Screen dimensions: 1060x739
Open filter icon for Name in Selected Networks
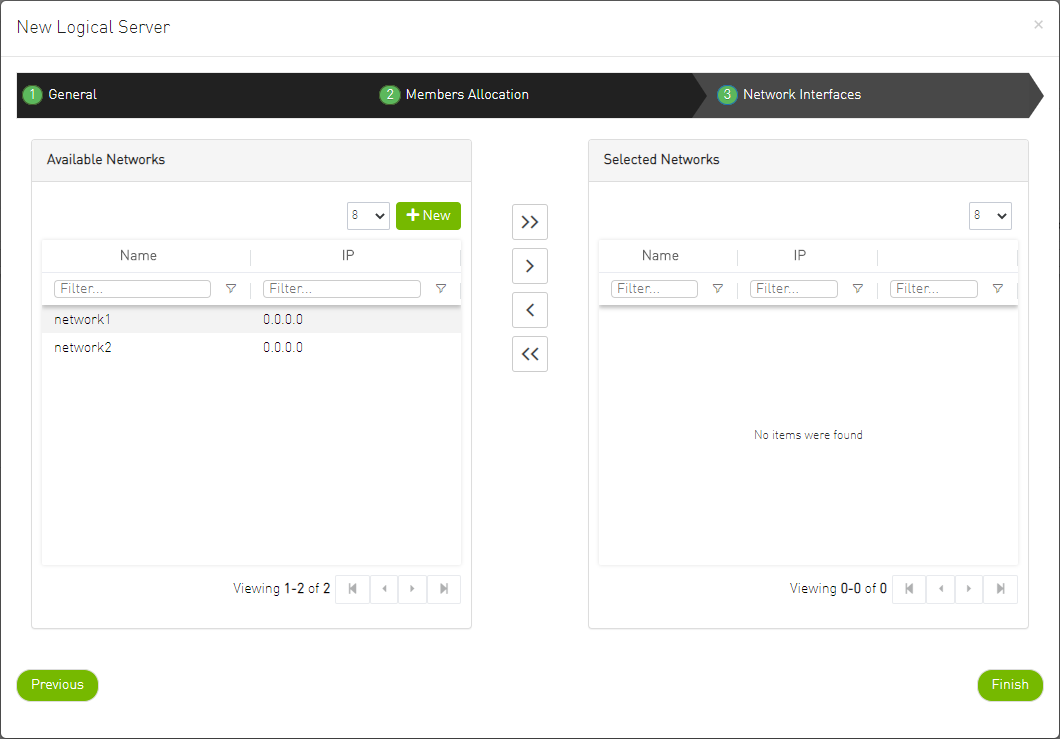coord(717,288)
